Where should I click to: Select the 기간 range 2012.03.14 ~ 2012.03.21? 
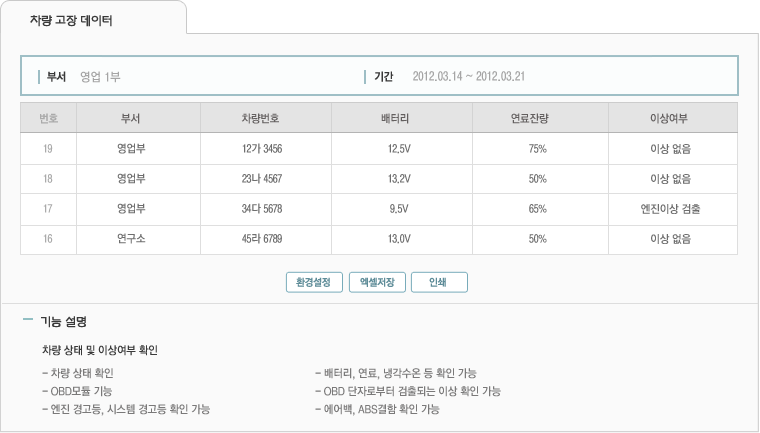pyautogui.click(x=469, y=77)
